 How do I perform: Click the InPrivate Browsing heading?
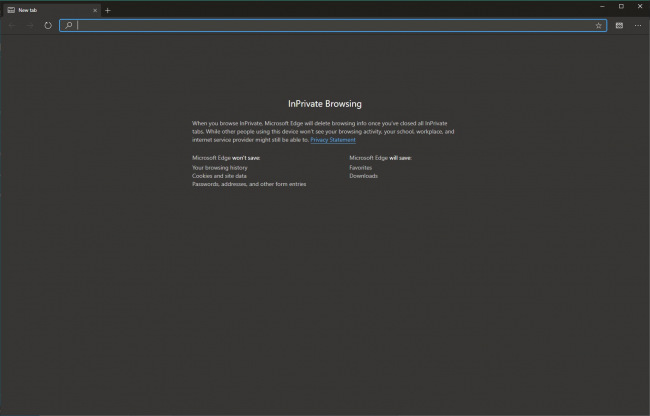click(325, 104)
